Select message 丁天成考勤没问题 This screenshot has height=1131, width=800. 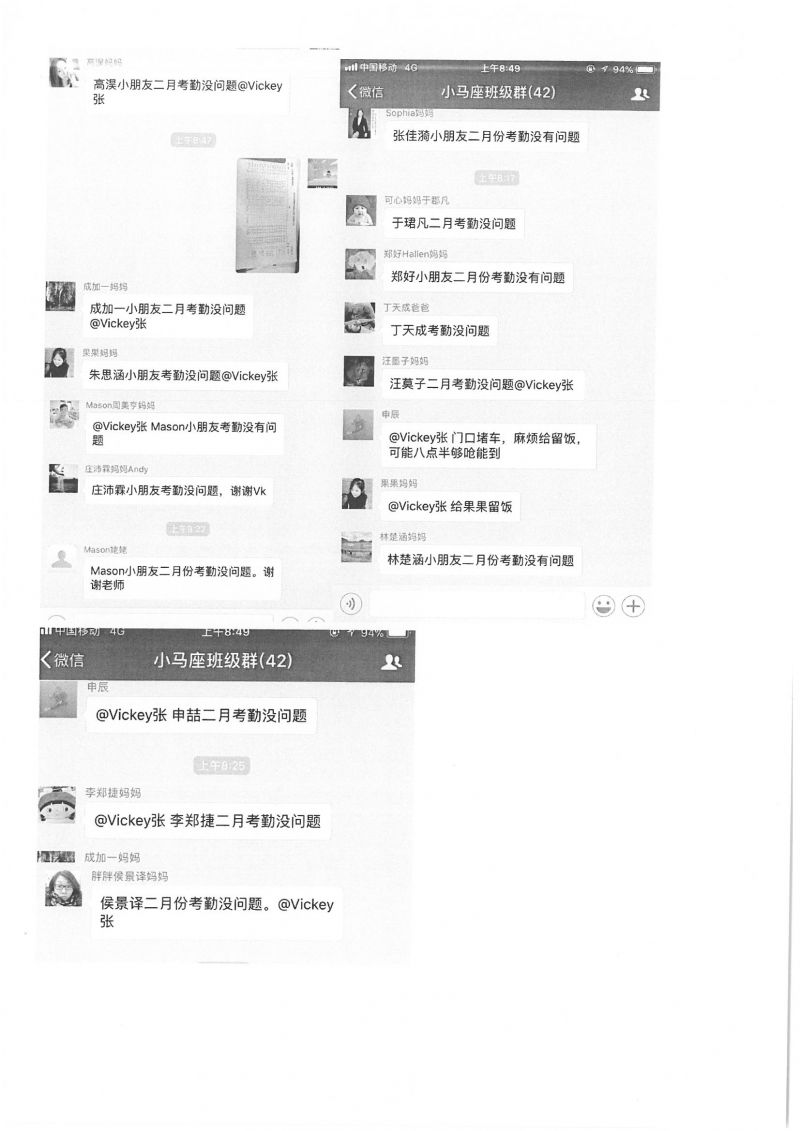tap(439, 330)
